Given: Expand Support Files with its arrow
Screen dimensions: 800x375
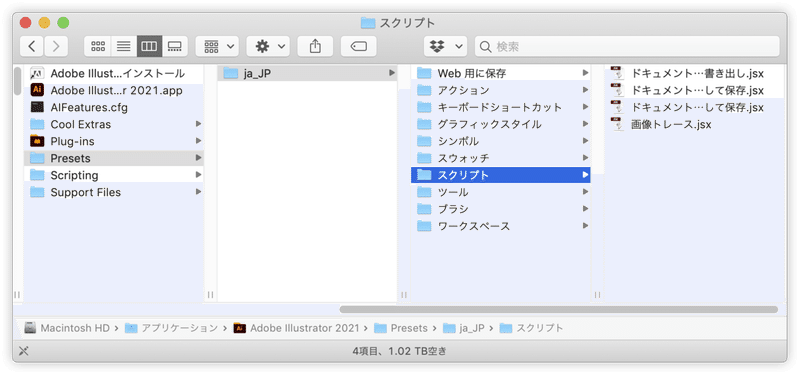Looking at the screenshot, I should point(198,192).
